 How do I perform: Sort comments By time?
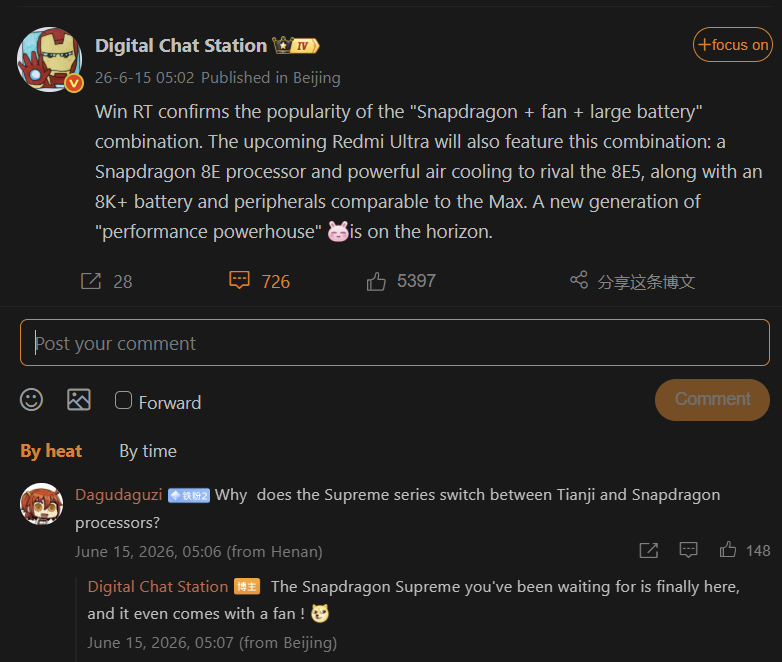pos(148,451)
